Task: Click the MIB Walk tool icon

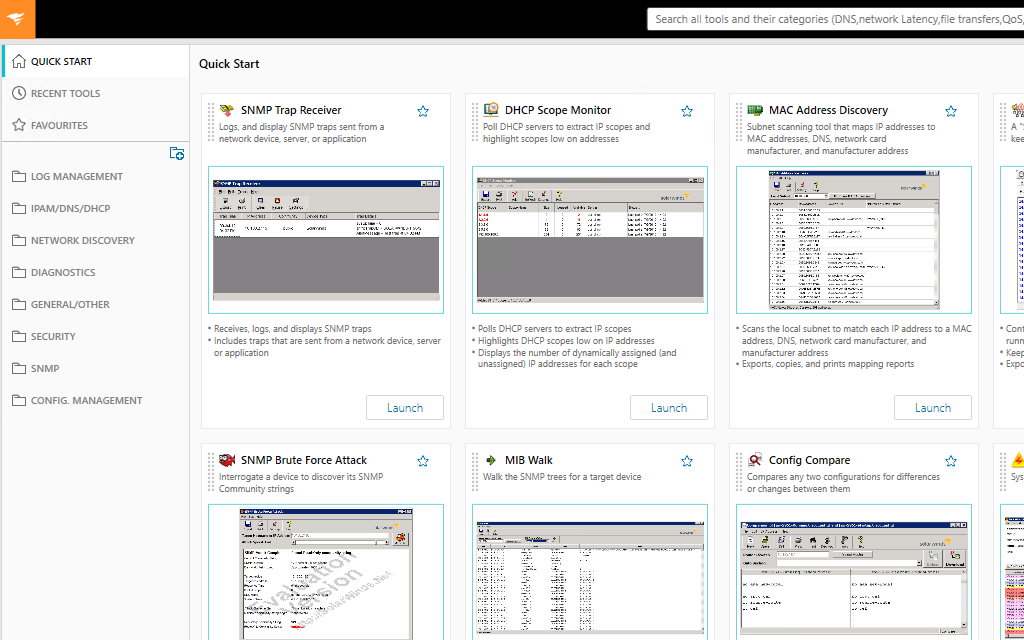Action: (489, 461)
